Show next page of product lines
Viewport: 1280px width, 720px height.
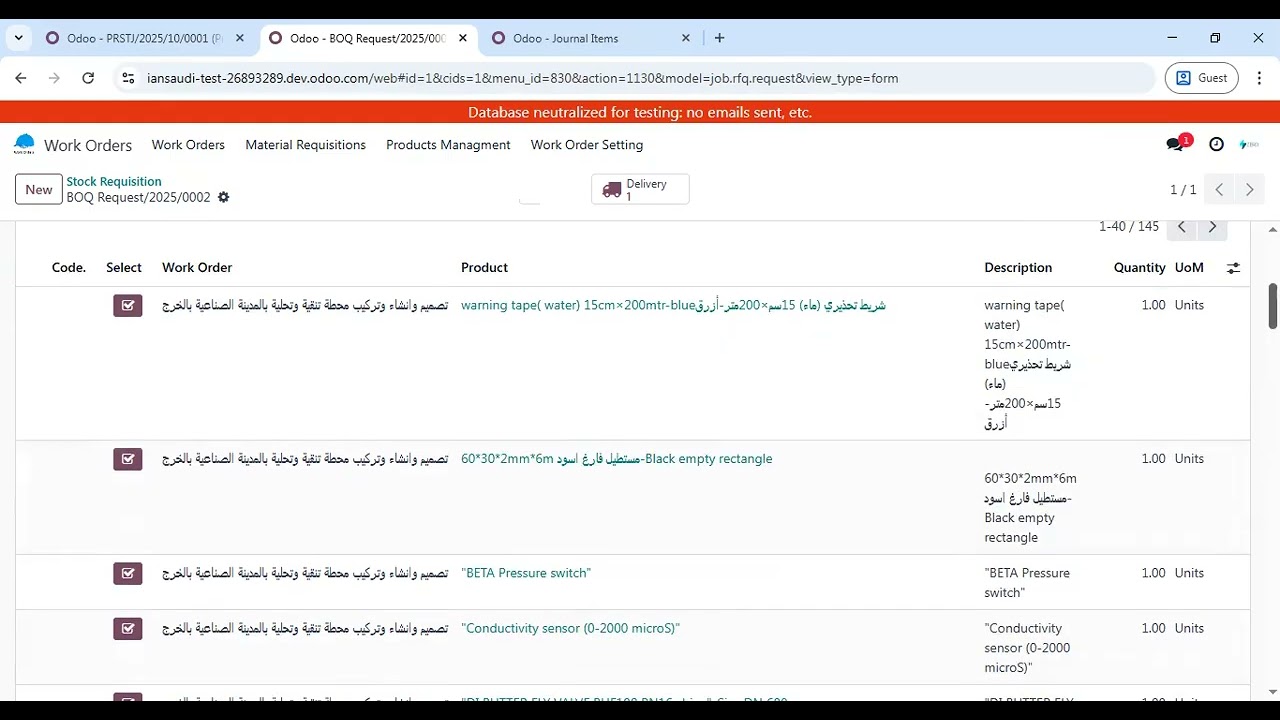[1212, 227]
